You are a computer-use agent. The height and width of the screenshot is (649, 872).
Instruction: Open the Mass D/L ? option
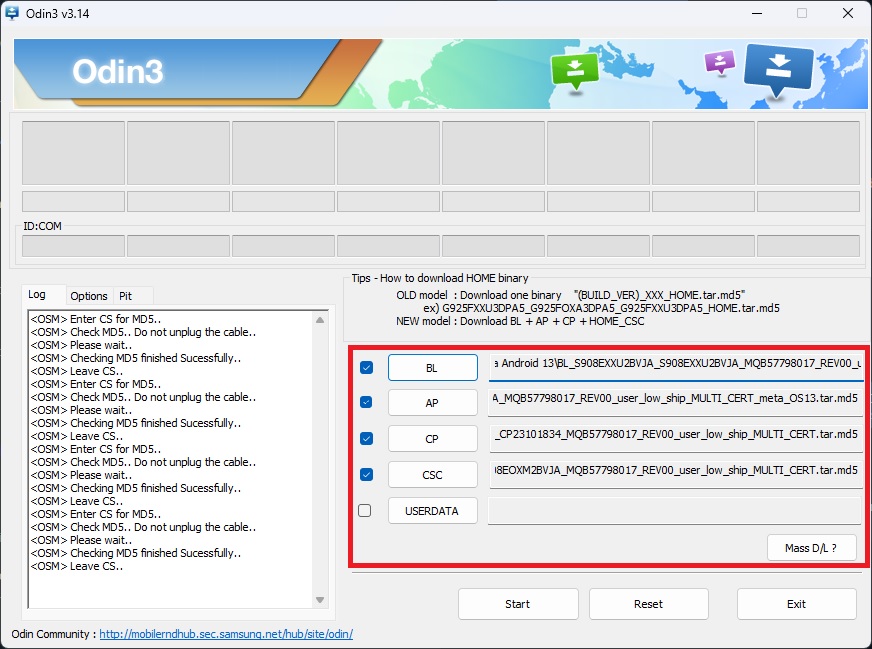pyautogui.click(x=811, y=548)
